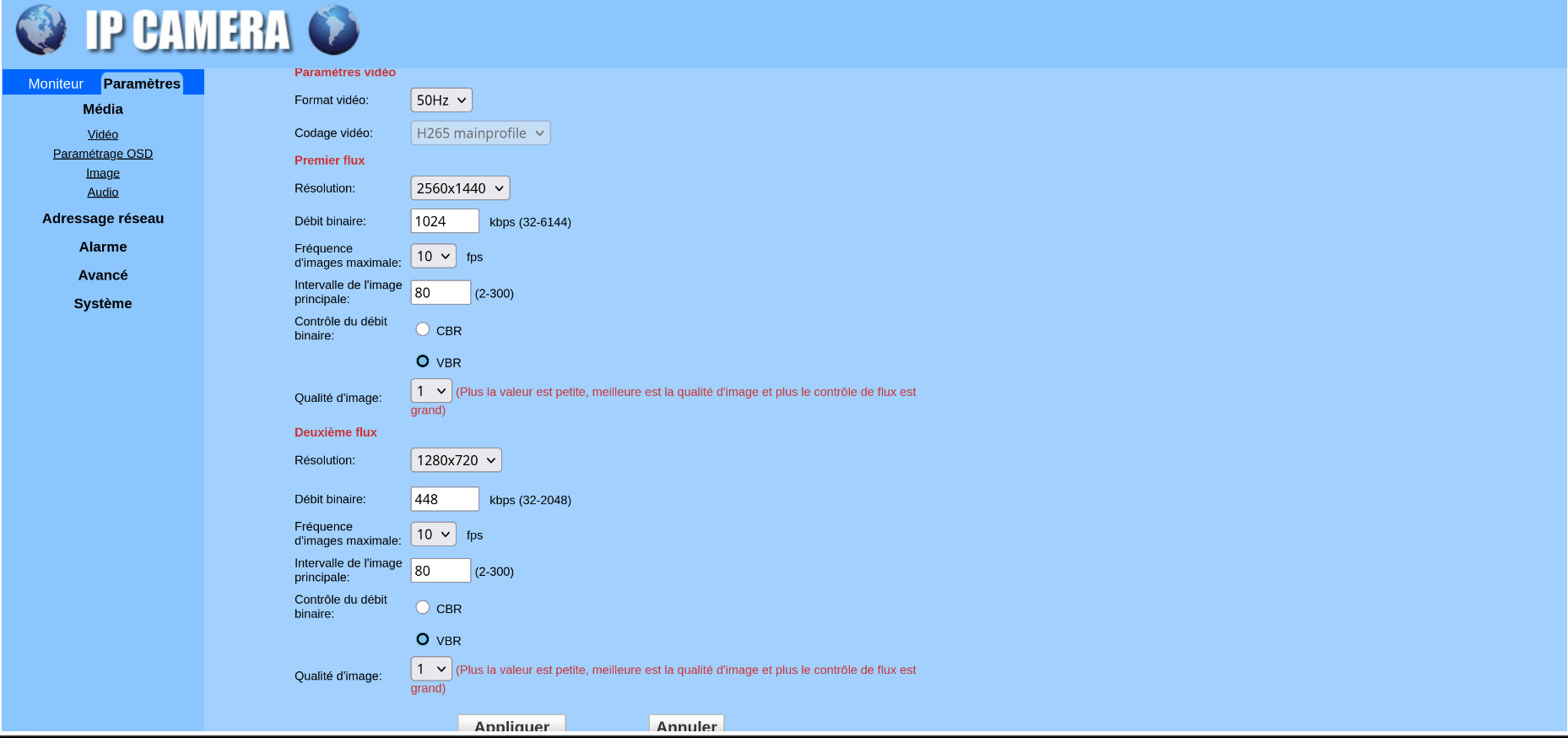Open the Paramétrage OSD link

(x=103, y=154)
